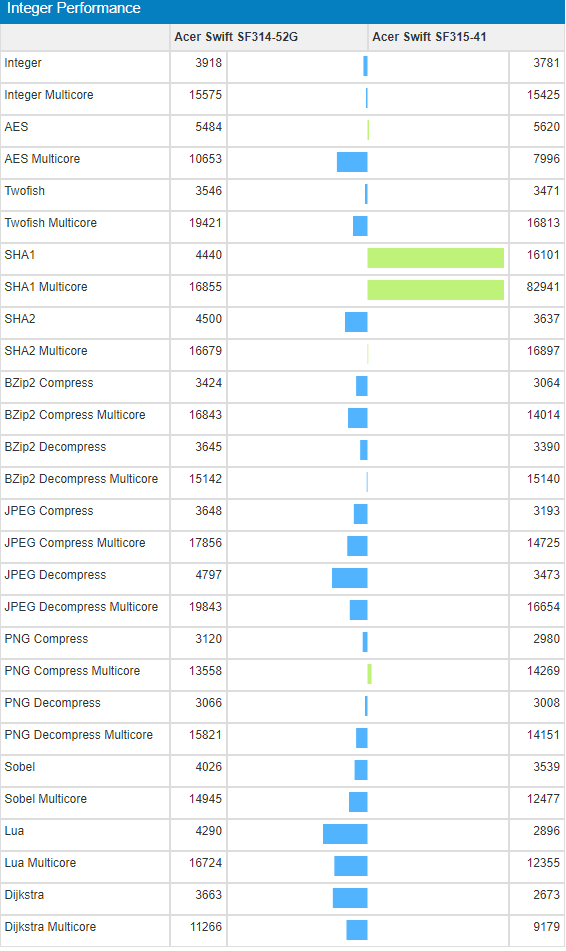Click the SHA1 green comparison bar
This screenshot has width=566, height=951.
point(436,258)
